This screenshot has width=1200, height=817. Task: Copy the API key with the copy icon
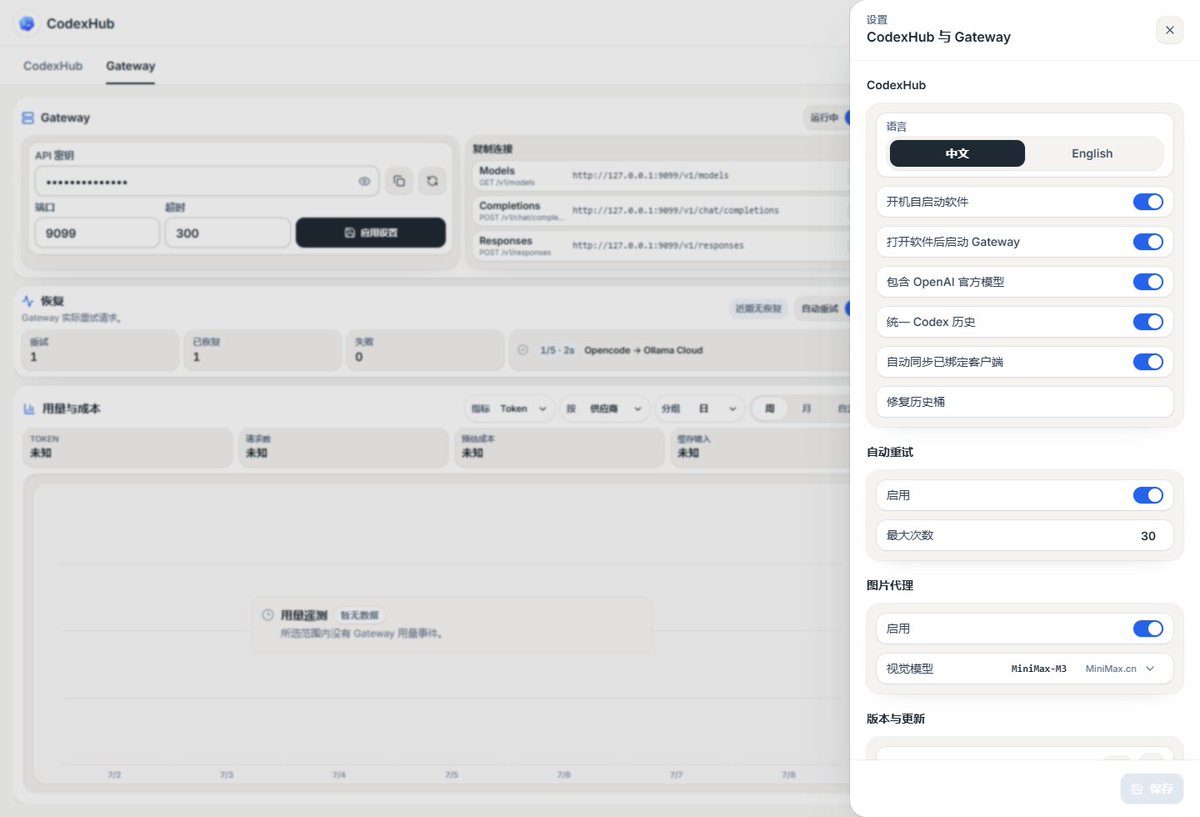[x=399, y=181]
